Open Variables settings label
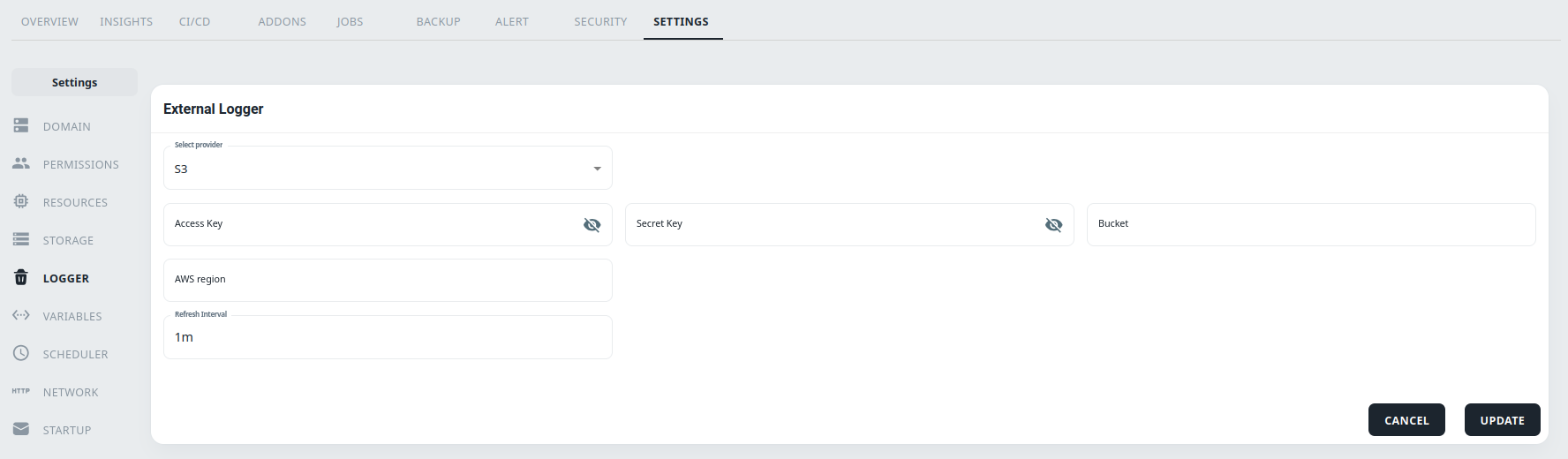 [x=72, y=317]
